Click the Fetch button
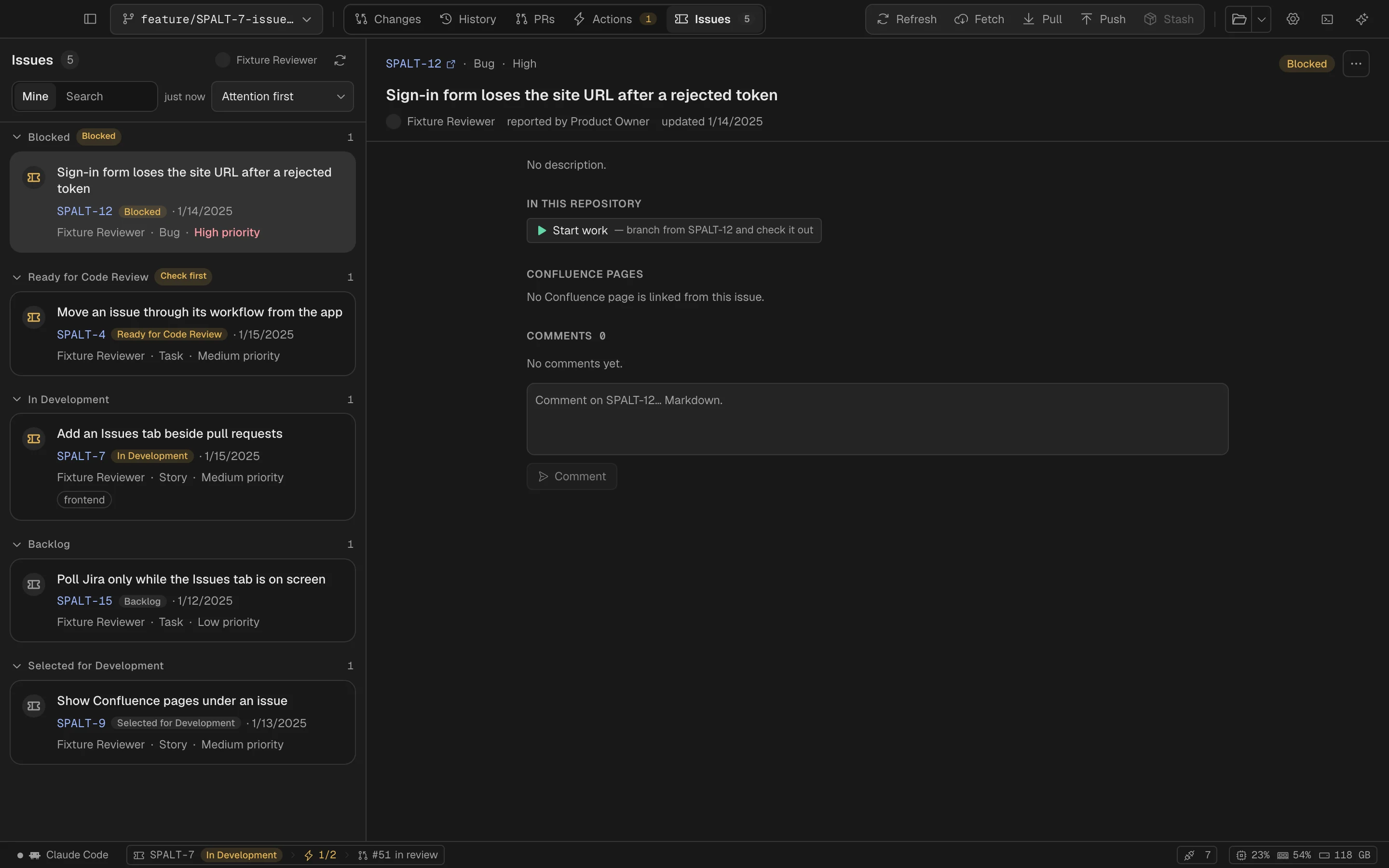 click(979, 19)
